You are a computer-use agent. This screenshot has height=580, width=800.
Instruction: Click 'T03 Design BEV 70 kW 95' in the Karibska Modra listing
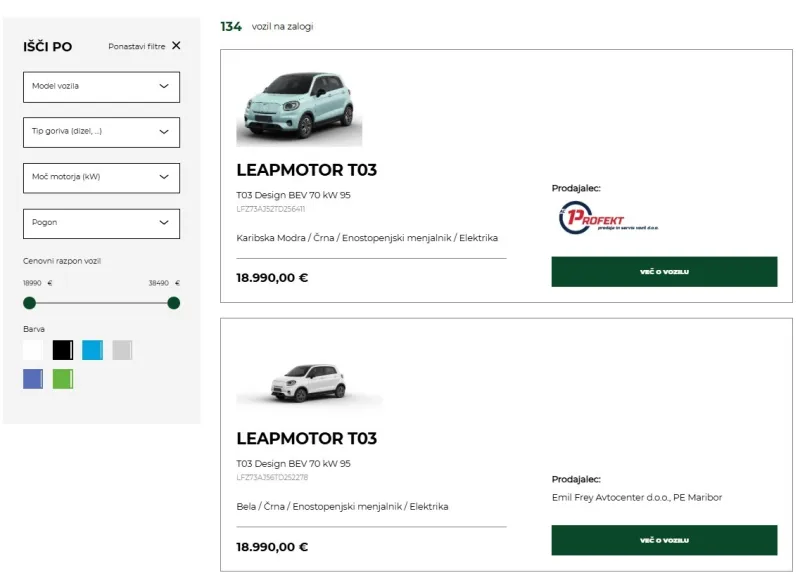293,195
